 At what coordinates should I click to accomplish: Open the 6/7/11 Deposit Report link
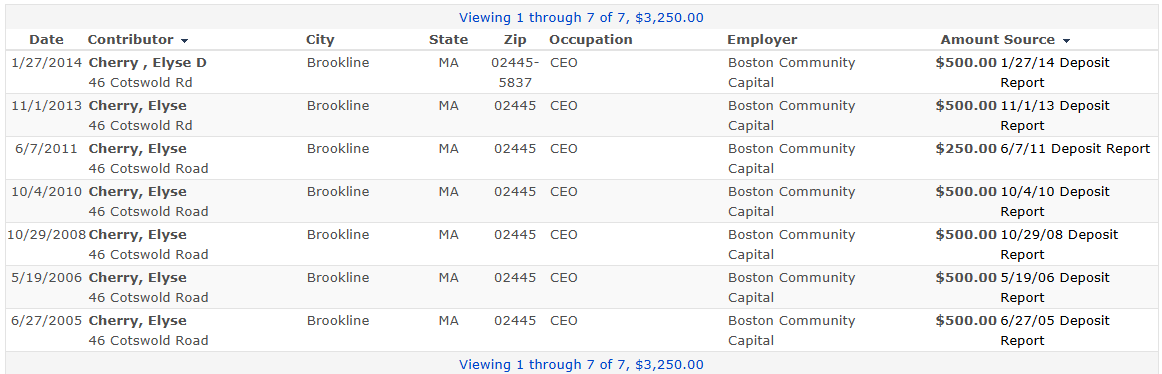pyautogui.click(x=1075, y=149)
